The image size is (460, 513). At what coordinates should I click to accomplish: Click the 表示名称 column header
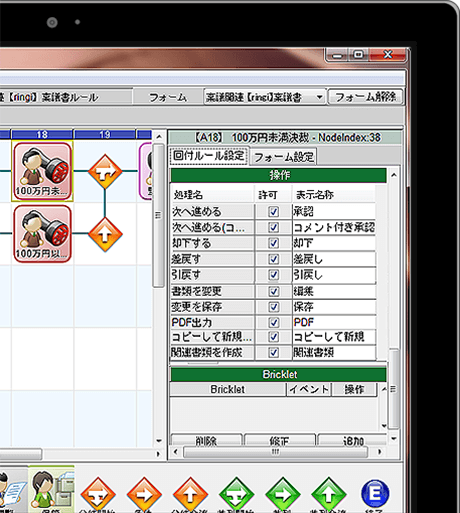334,195
